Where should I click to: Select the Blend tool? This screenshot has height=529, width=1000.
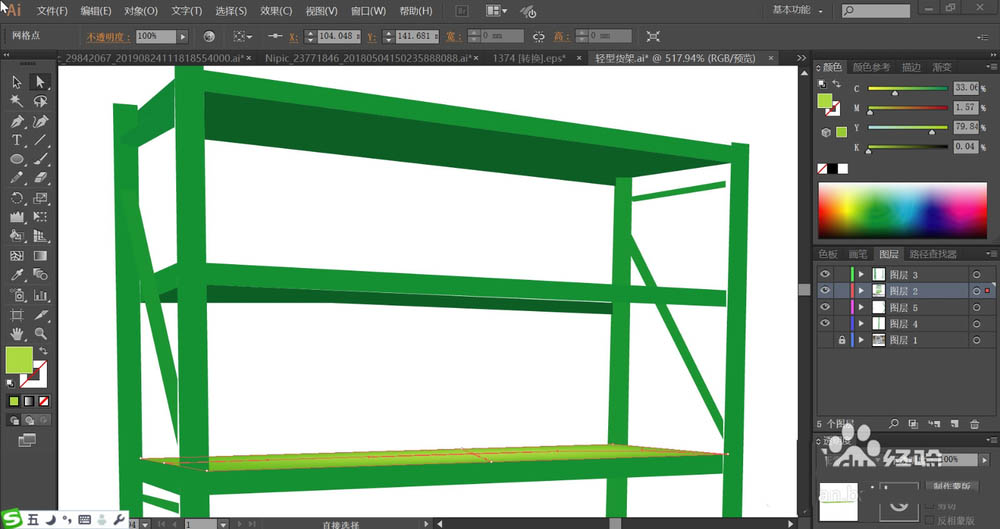40,275
